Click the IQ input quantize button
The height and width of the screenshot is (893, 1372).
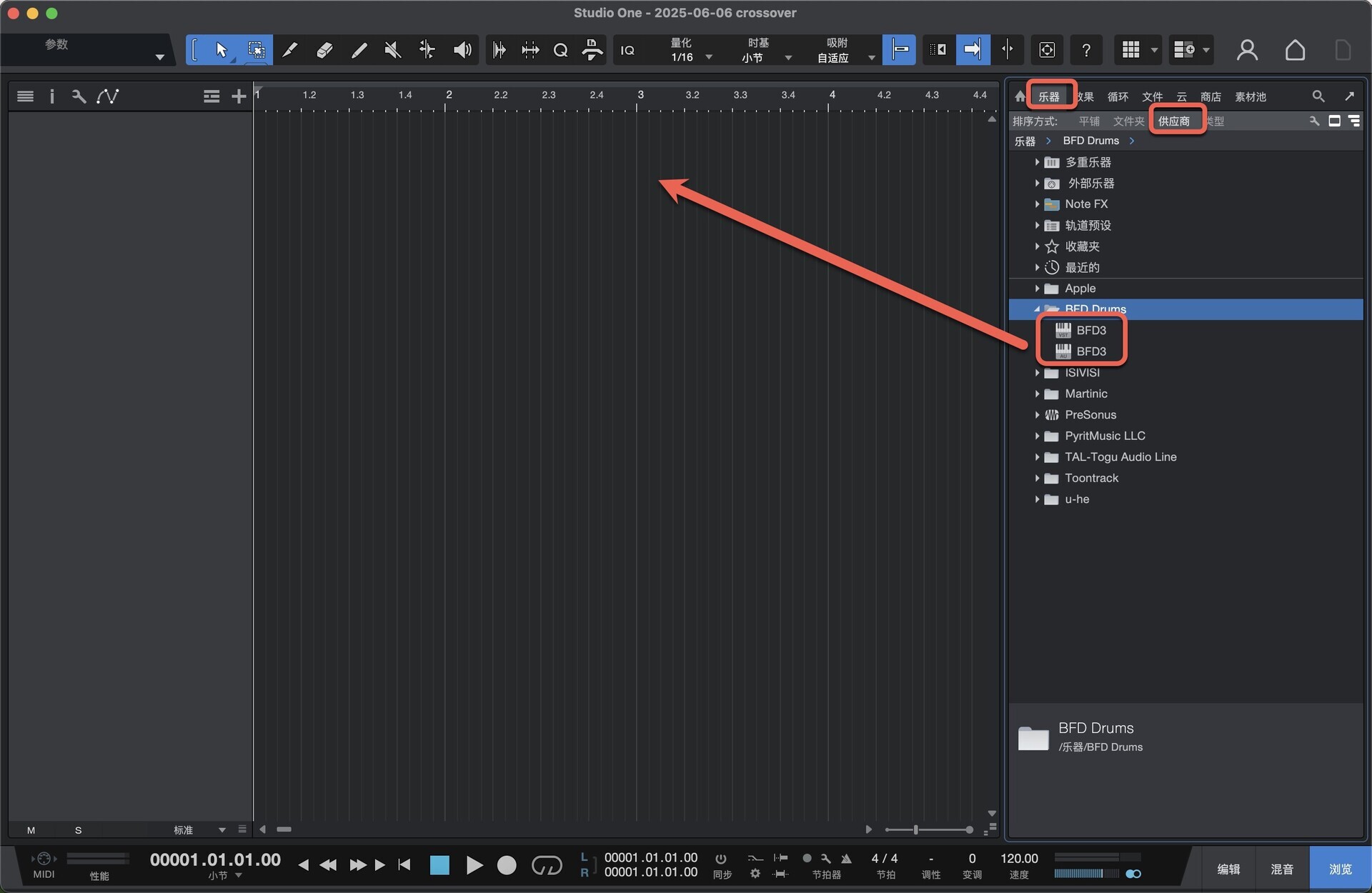point(627,50)
